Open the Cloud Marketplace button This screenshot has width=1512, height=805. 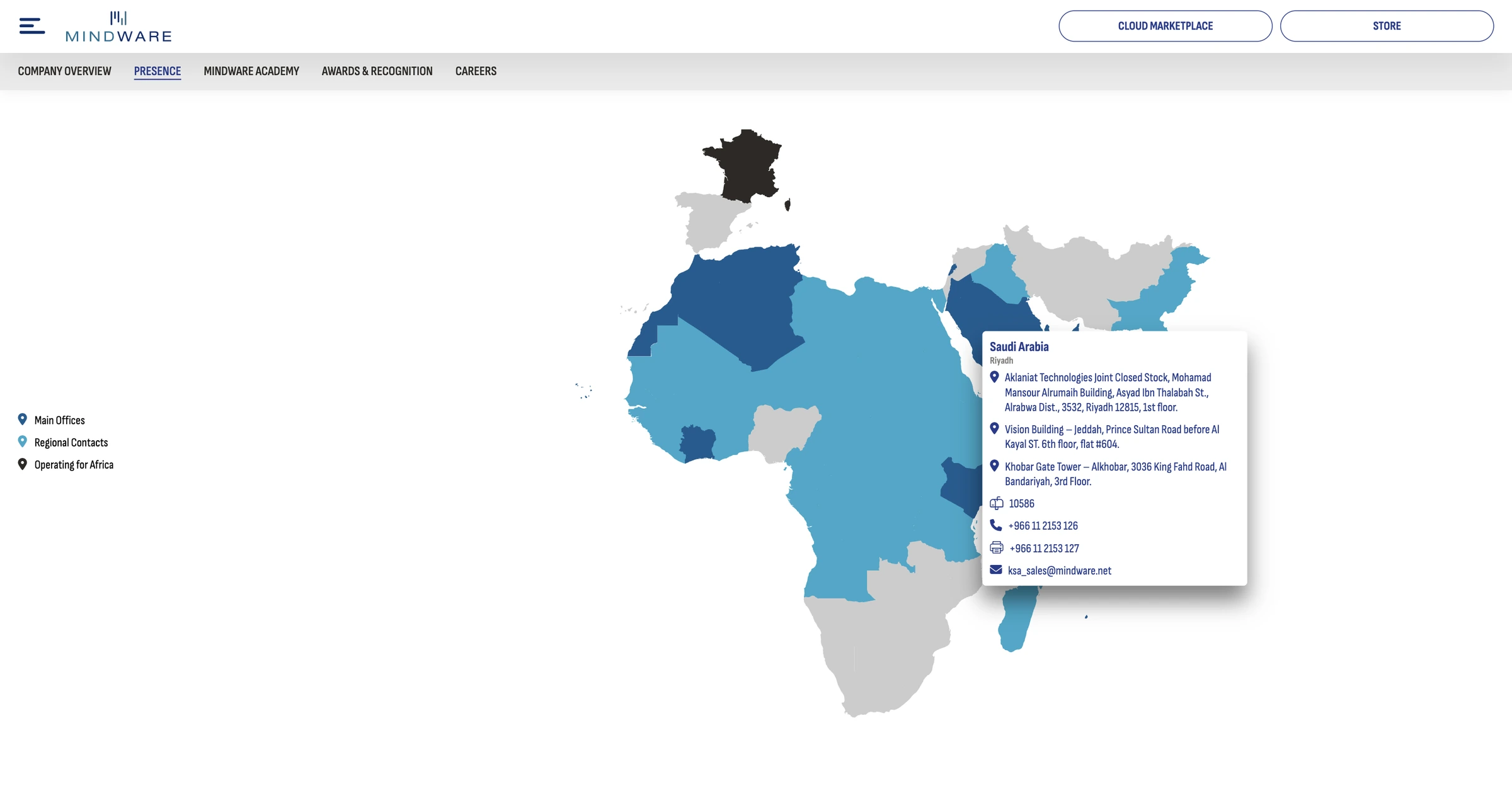tap(1165, 26)
